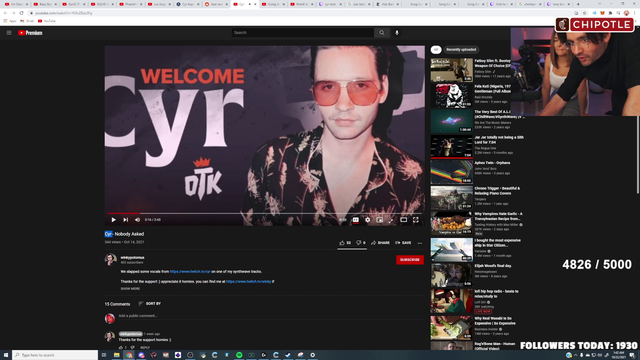Open the YouTube bookmark
The width and height of the screenshot is (640, 360).
47,21
